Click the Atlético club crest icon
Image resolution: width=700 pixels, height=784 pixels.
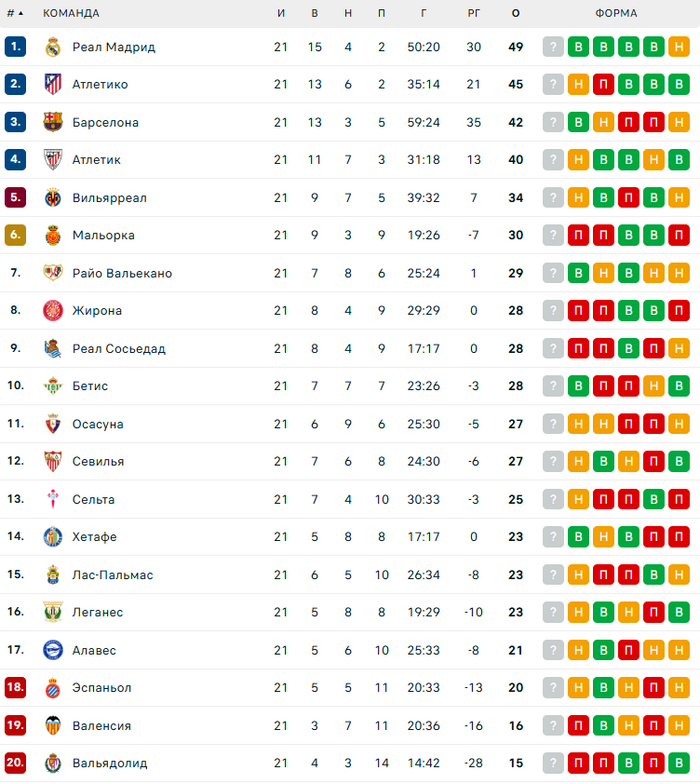tap(53, 85)
